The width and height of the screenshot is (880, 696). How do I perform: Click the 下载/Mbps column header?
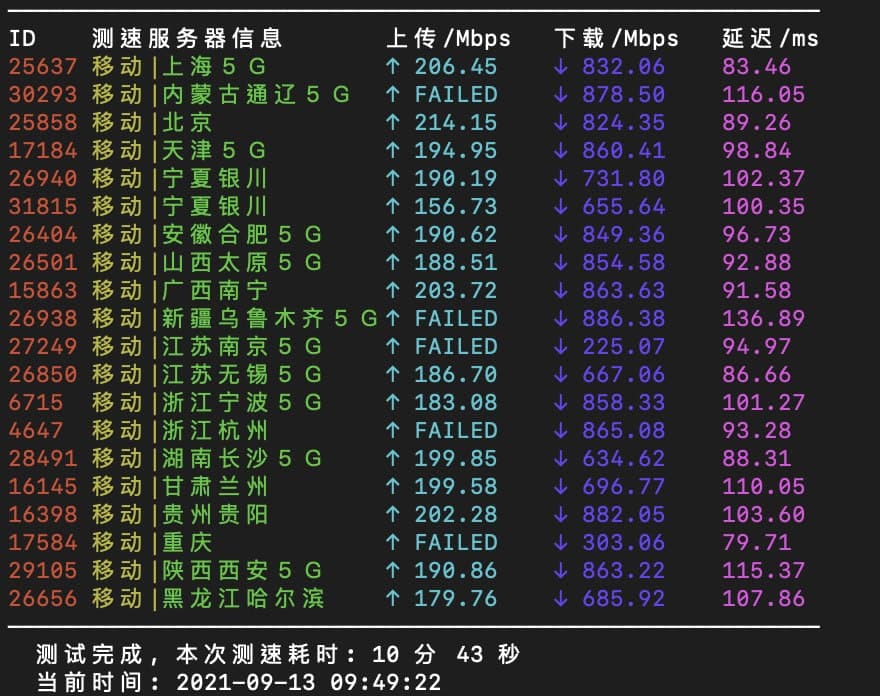[616, 39]
